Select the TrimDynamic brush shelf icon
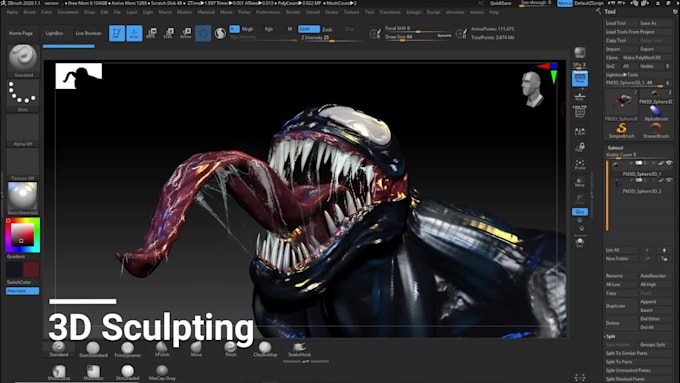This screenshot has height=383, width=680. click(x=128, y=349)
